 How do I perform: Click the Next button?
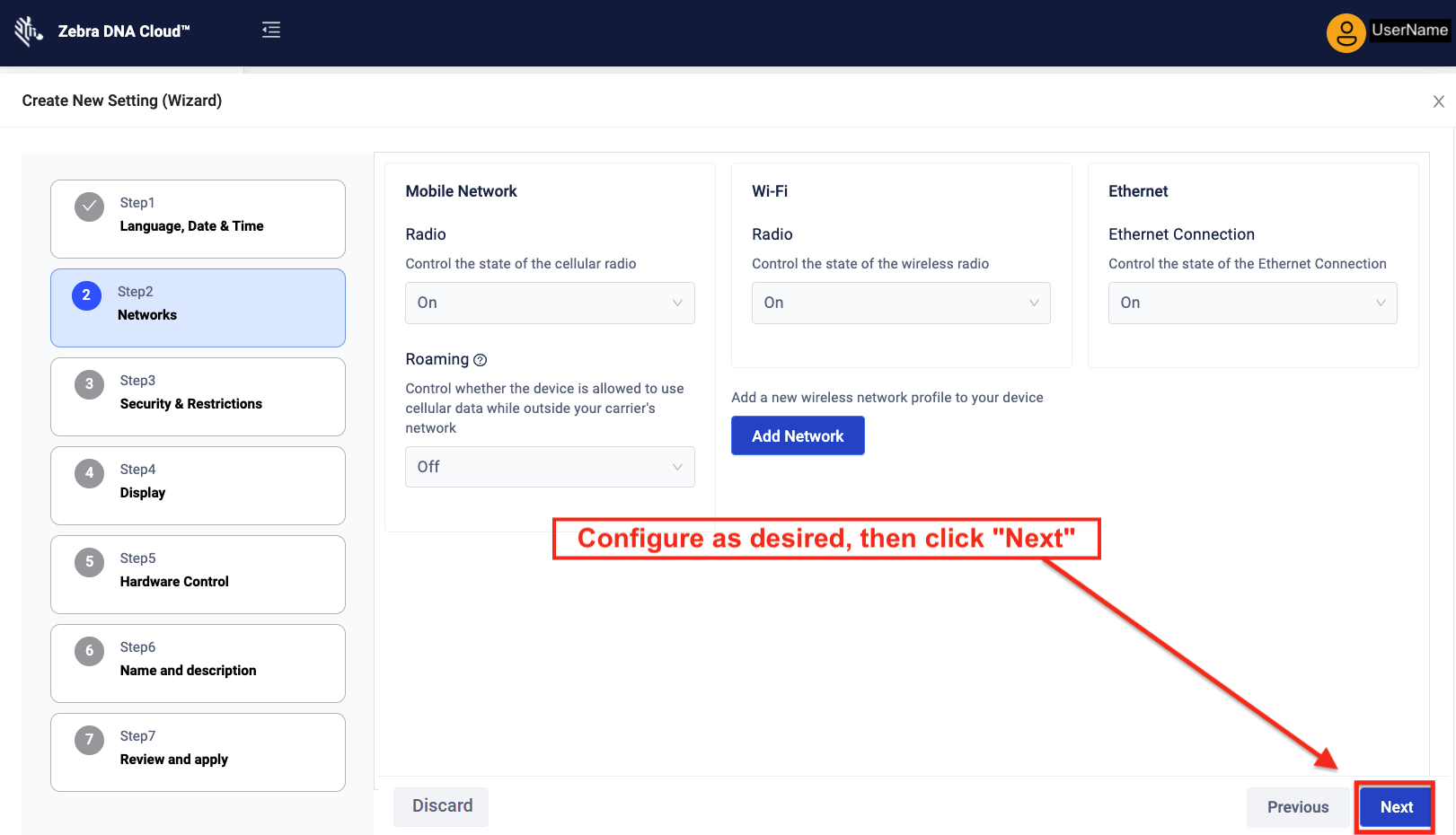click(x=1396, y=807)
